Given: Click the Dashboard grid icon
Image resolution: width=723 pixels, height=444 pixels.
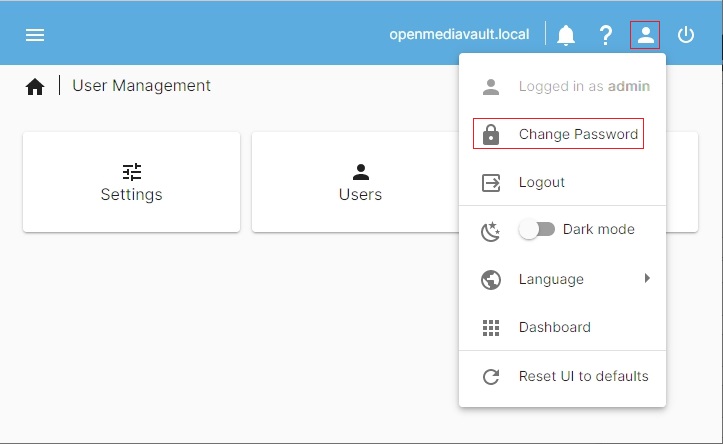Looking at the screenshot, I should click(x=491, y=327).
